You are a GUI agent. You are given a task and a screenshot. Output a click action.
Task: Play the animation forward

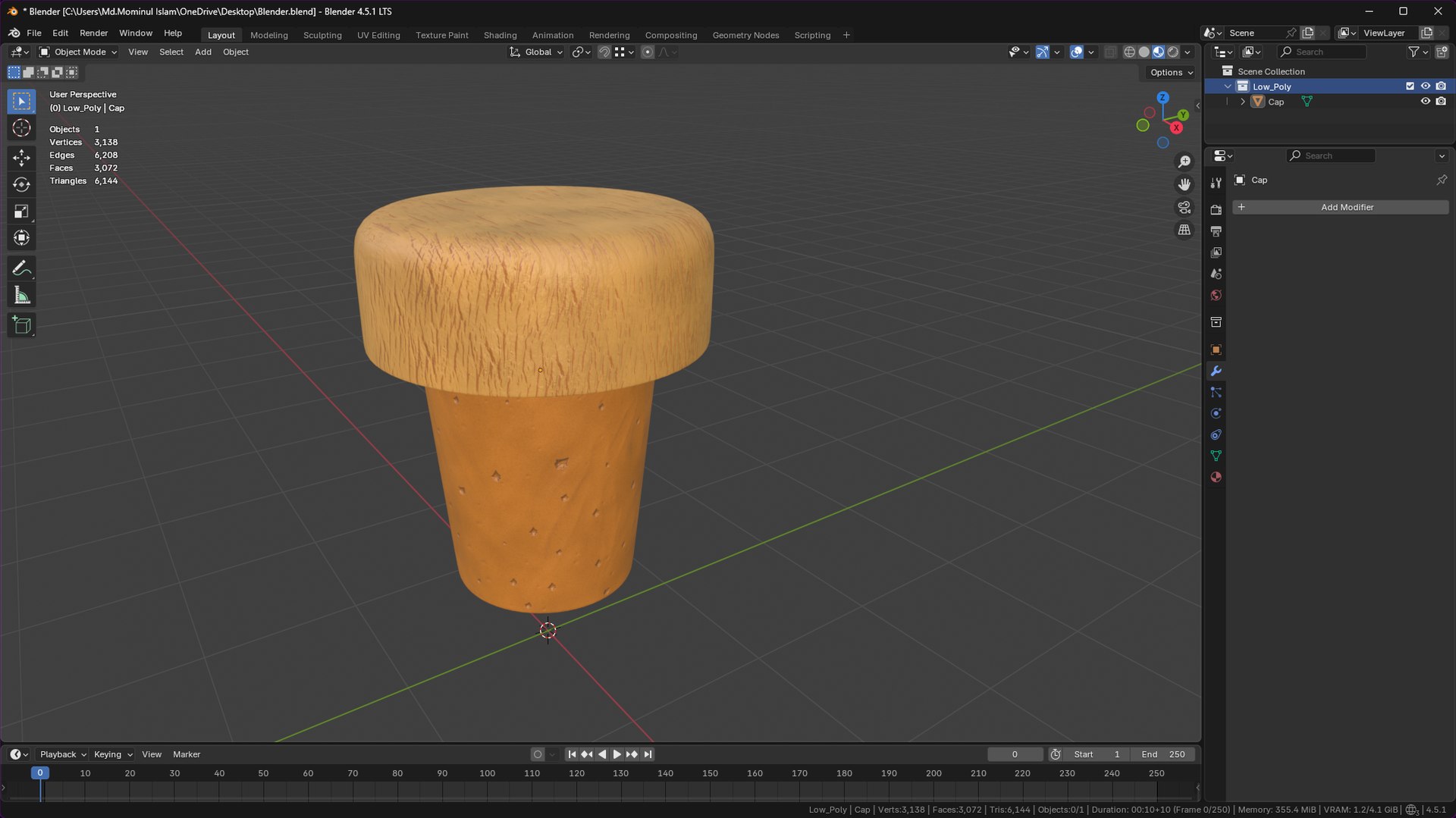[x=617, y=754]
